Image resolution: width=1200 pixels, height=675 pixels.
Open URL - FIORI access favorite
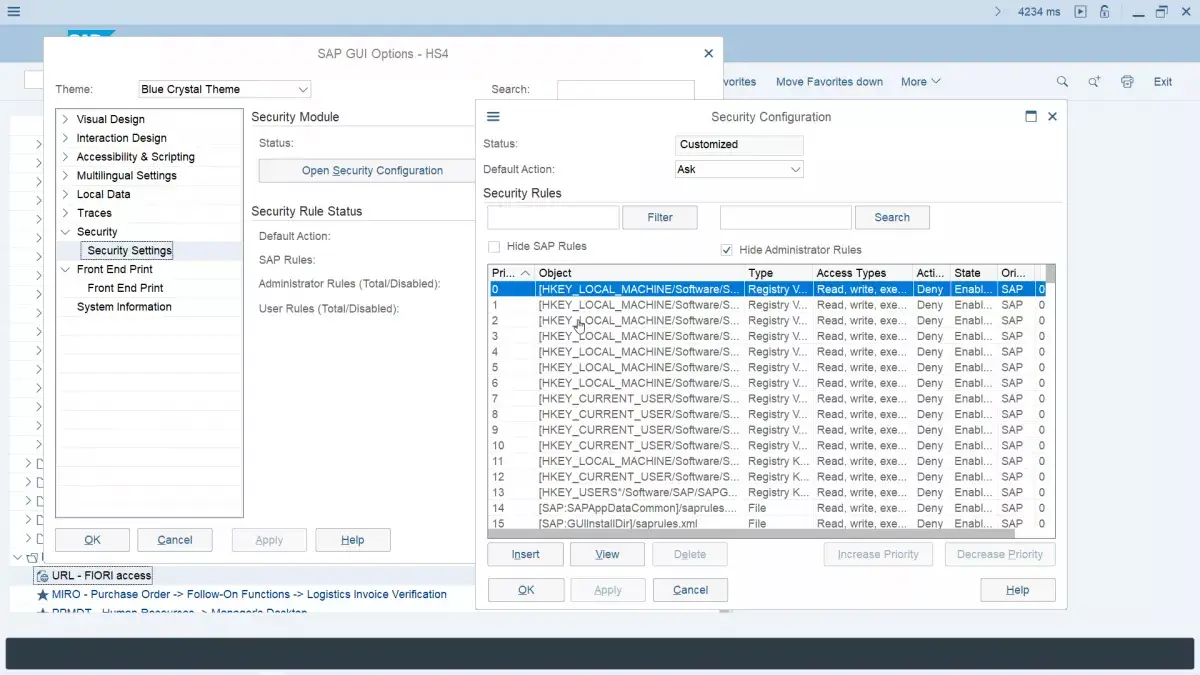pyautogui.click(x=102, y=575)
